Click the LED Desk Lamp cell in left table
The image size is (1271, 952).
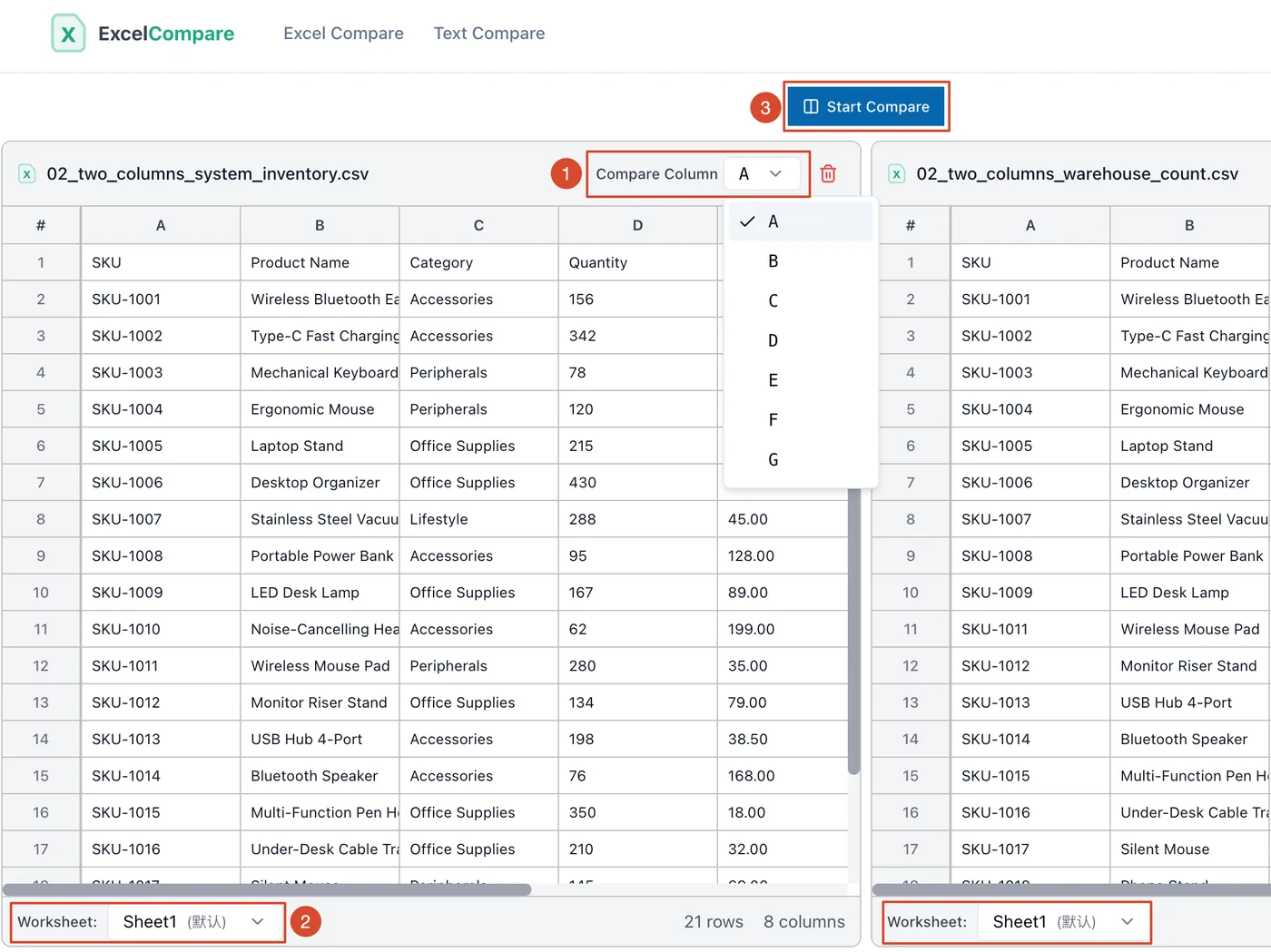(320, 593)
